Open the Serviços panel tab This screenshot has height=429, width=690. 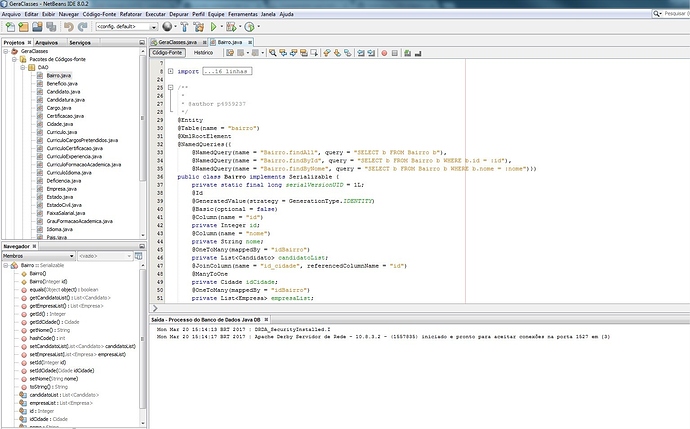(x=81, y=43)
